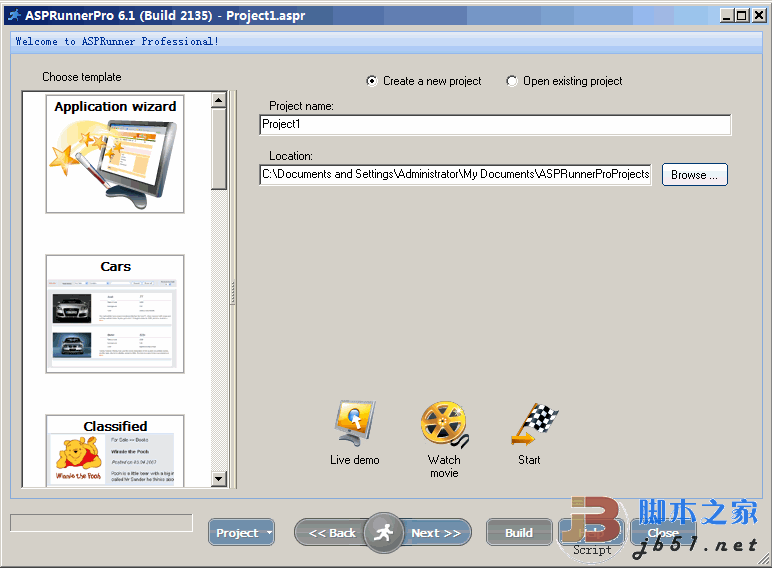Maximize the ASPRunnerPro window
772x569 pixels.
coord(741,16)
